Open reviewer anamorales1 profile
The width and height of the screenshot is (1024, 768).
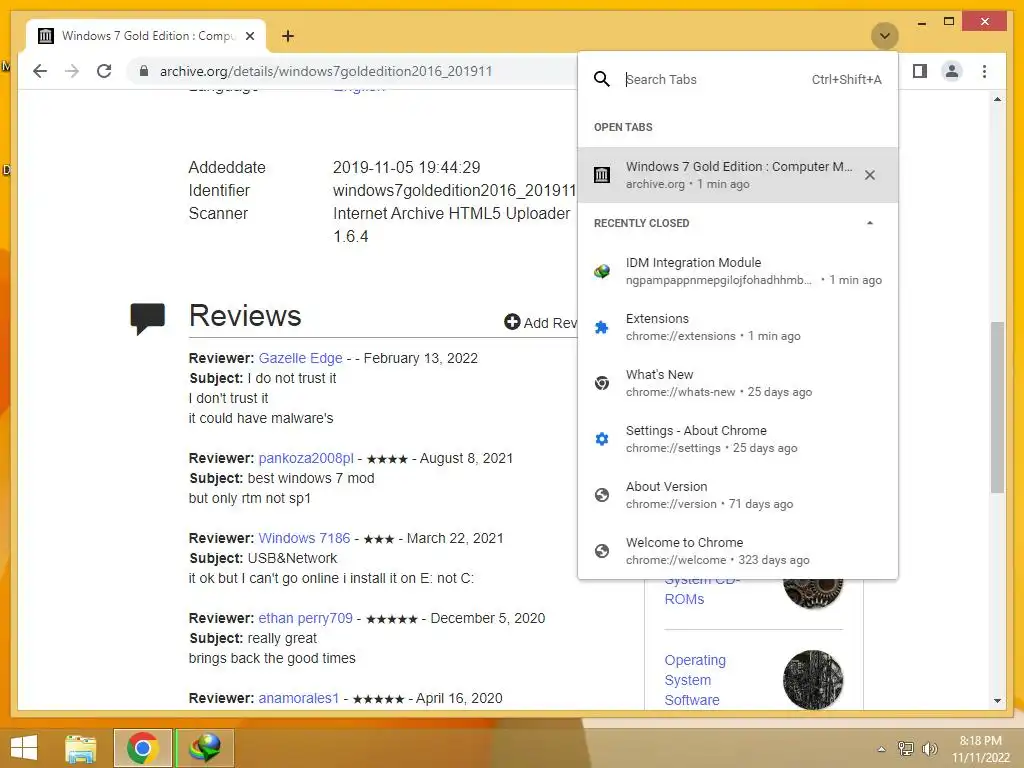(299, 698)
